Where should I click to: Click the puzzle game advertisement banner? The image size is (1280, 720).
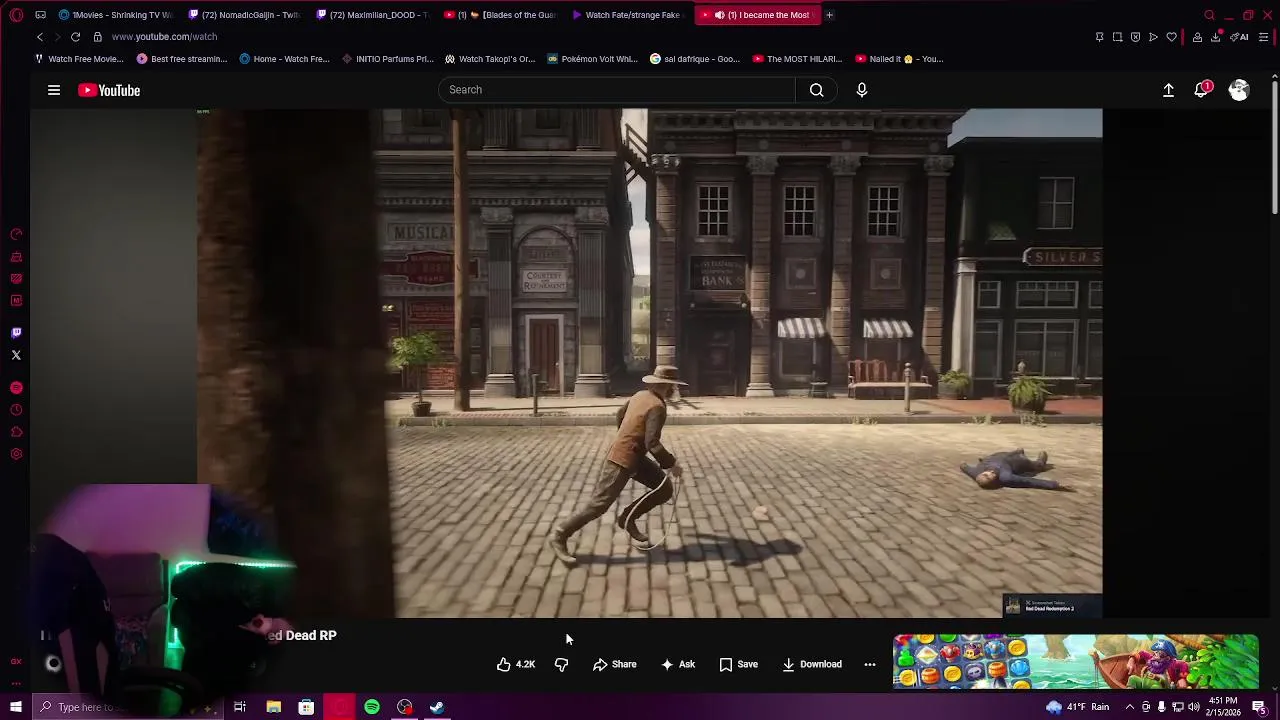pos(1076,662)
